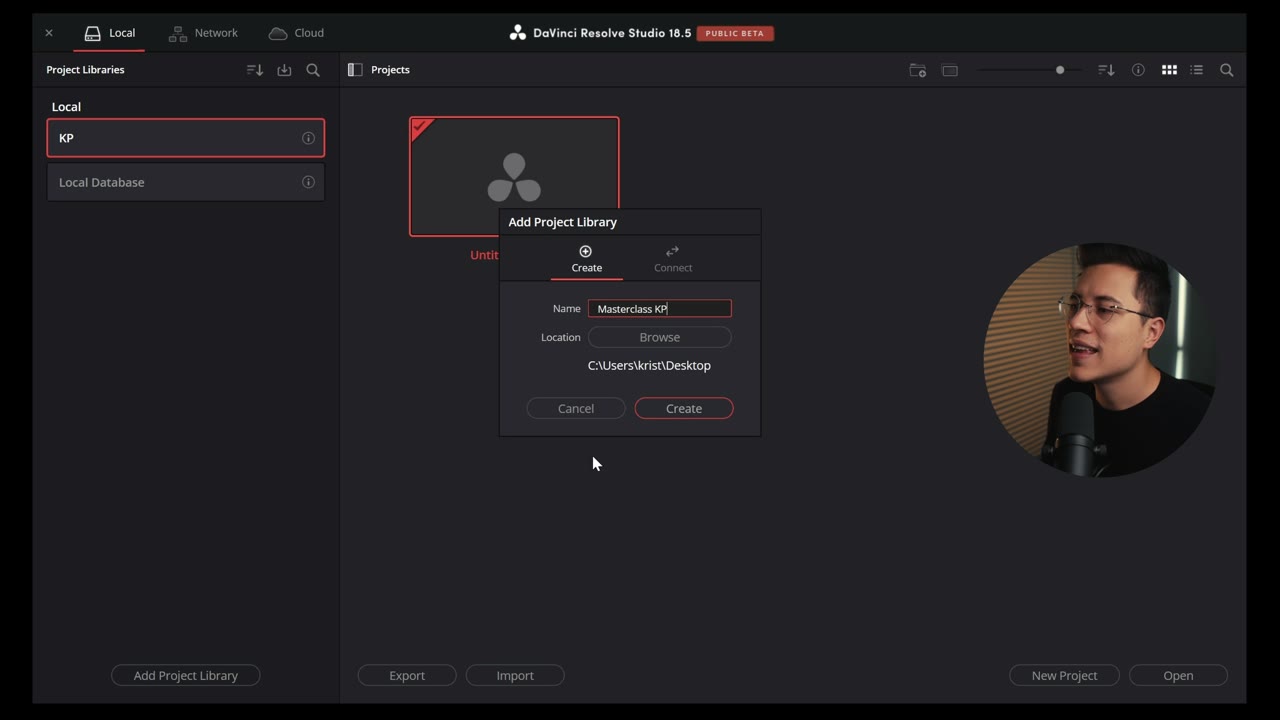This screenshot has width=1280, height=720.
Task: Switch to the Network tab
Action: pyautogui.click(x=203, y=33)
